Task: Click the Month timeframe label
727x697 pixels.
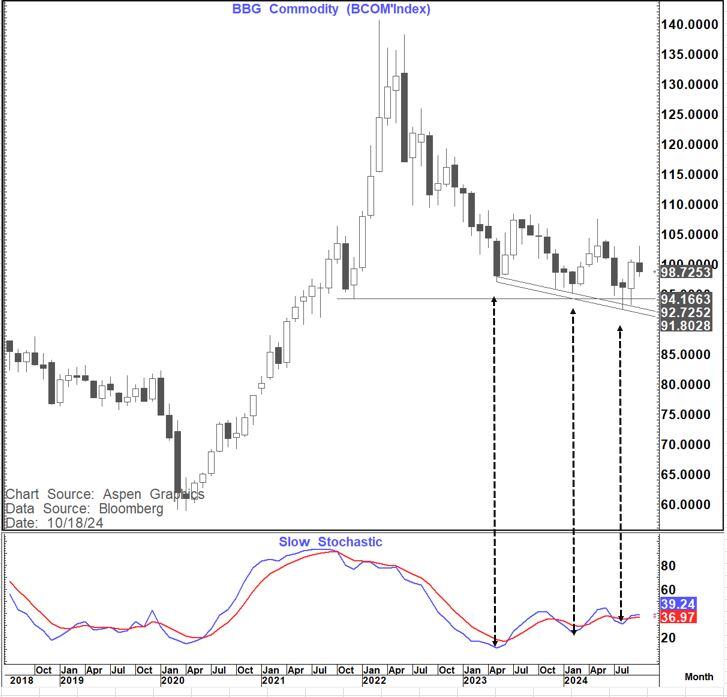Action: click(698, 677)
